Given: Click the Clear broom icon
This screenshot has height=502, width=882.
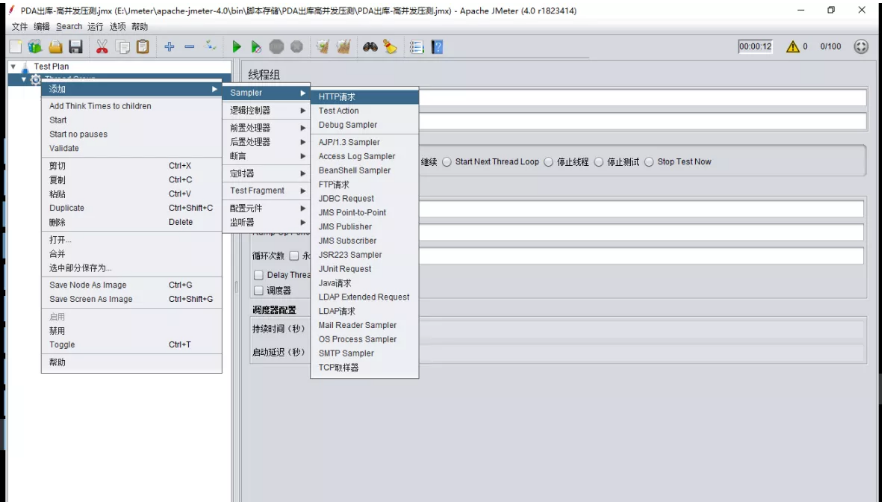Looking at the screenshot, I should pyautogui.click(x=322, y=47).
